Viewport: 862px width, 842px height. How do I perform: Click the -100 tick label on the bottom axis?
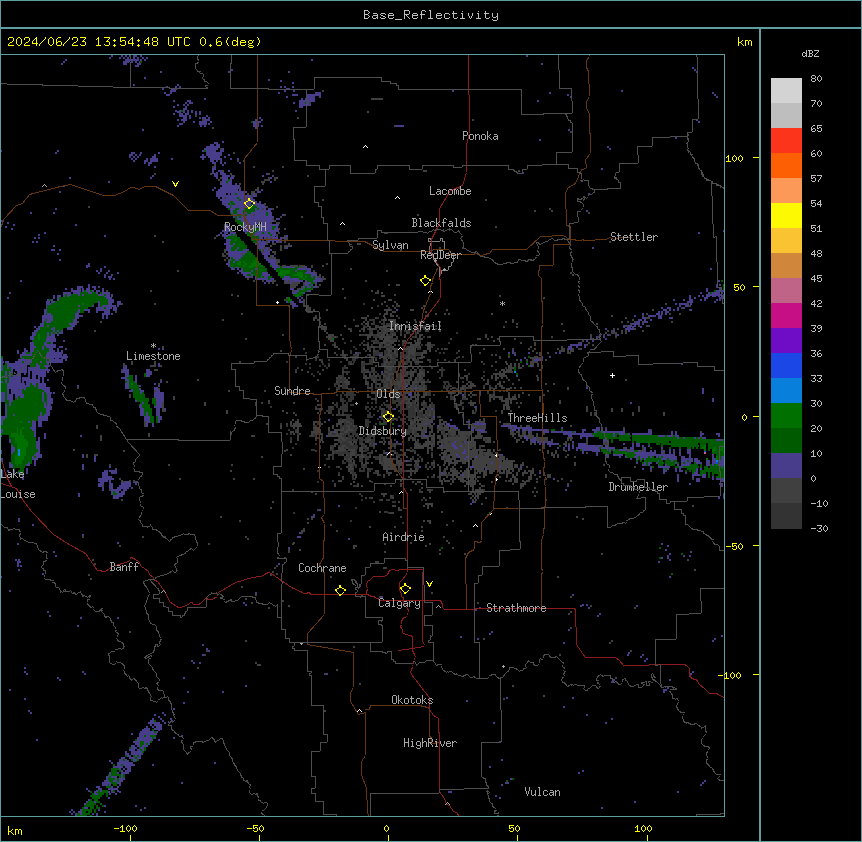tap(125, 828)
